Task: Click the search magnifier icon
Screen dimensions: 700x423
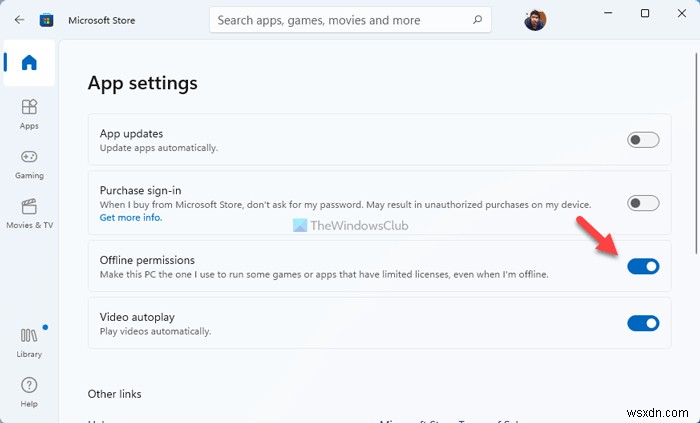Action: 477,20
